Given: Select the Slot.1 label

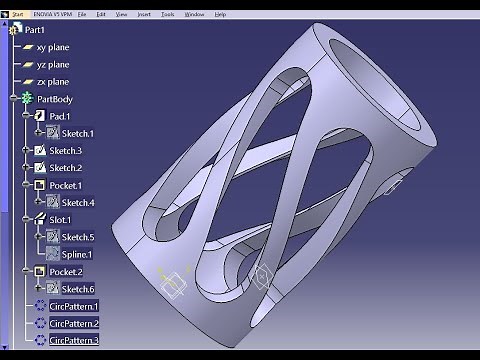Looking at the screenshot, I should [60, 220].
